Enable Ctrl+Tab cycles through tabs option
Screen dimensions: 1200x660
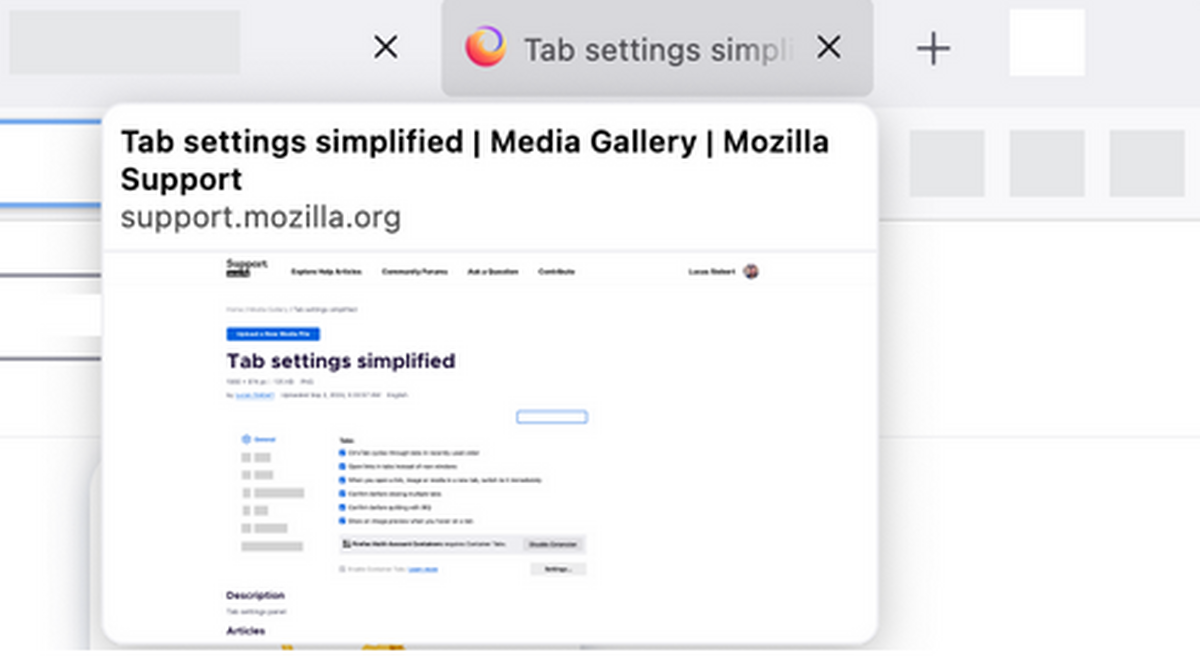[342, 453]
